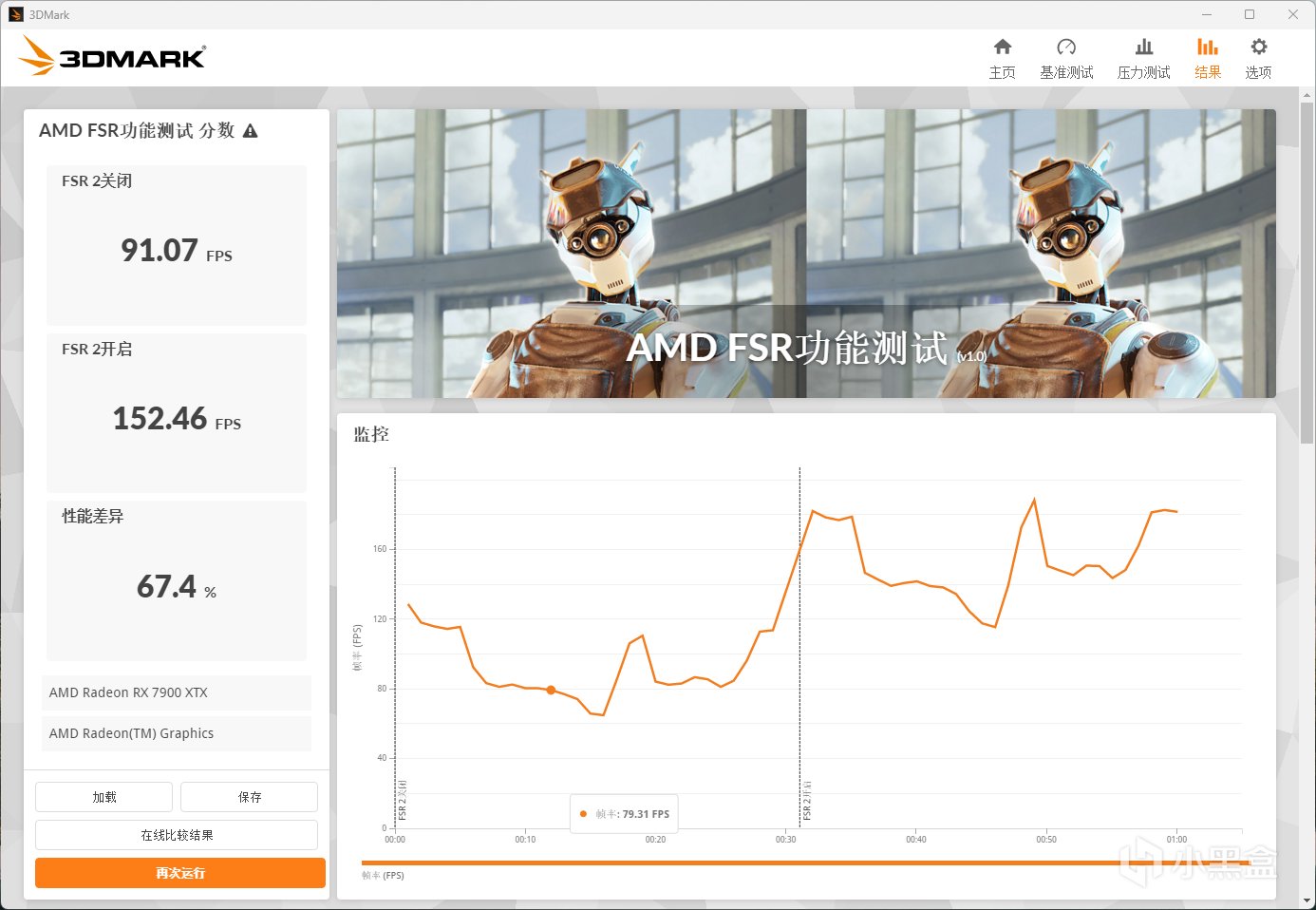Screen dimensions: 1316x910
Task: Click the 80 FPS axis label
Action: coord(382,689)
